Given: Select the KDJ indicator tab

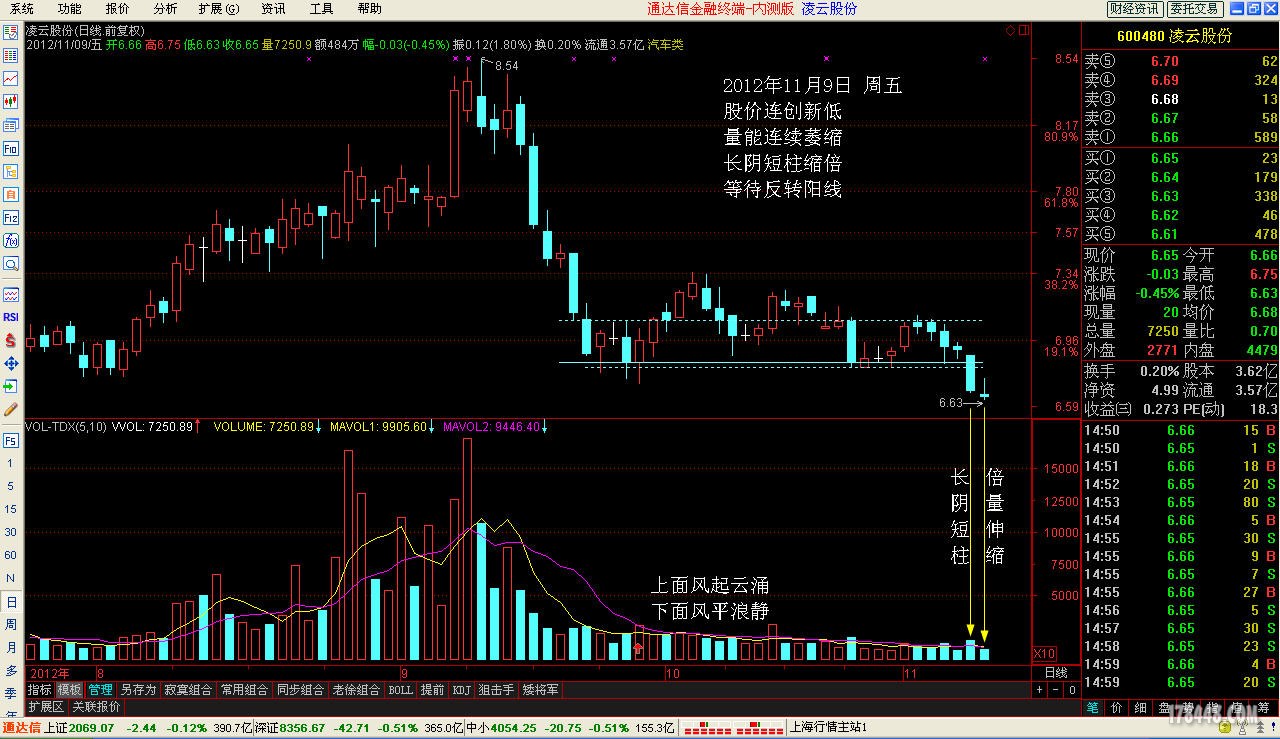Looking at the screenshot, I should pyautogui.click(x=461, y=690).
